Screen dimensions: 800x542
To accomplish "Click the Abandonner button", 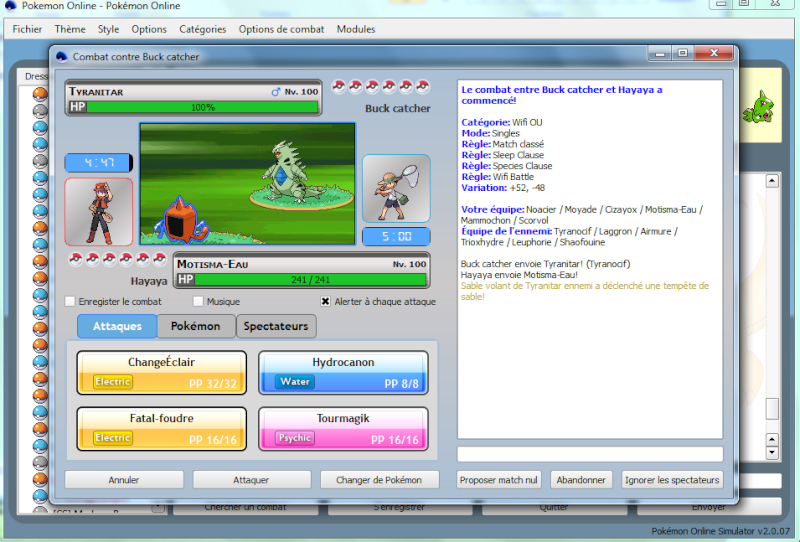I will pyautogui.click(x=581, y=480).
